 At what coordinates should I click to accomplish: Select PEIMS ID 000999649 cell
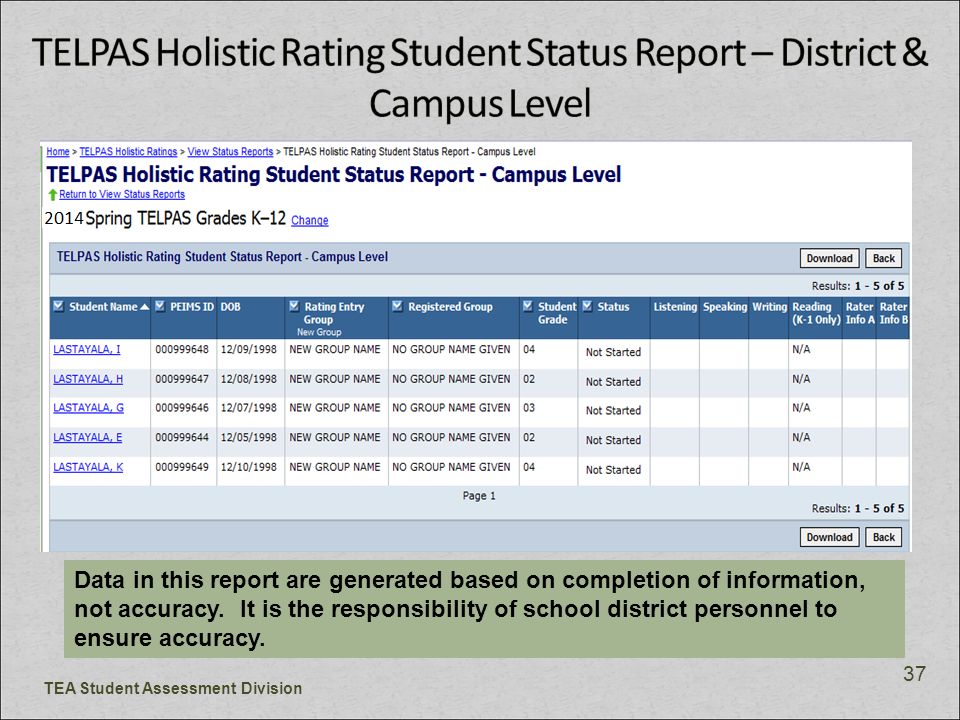tap(182, 467)
